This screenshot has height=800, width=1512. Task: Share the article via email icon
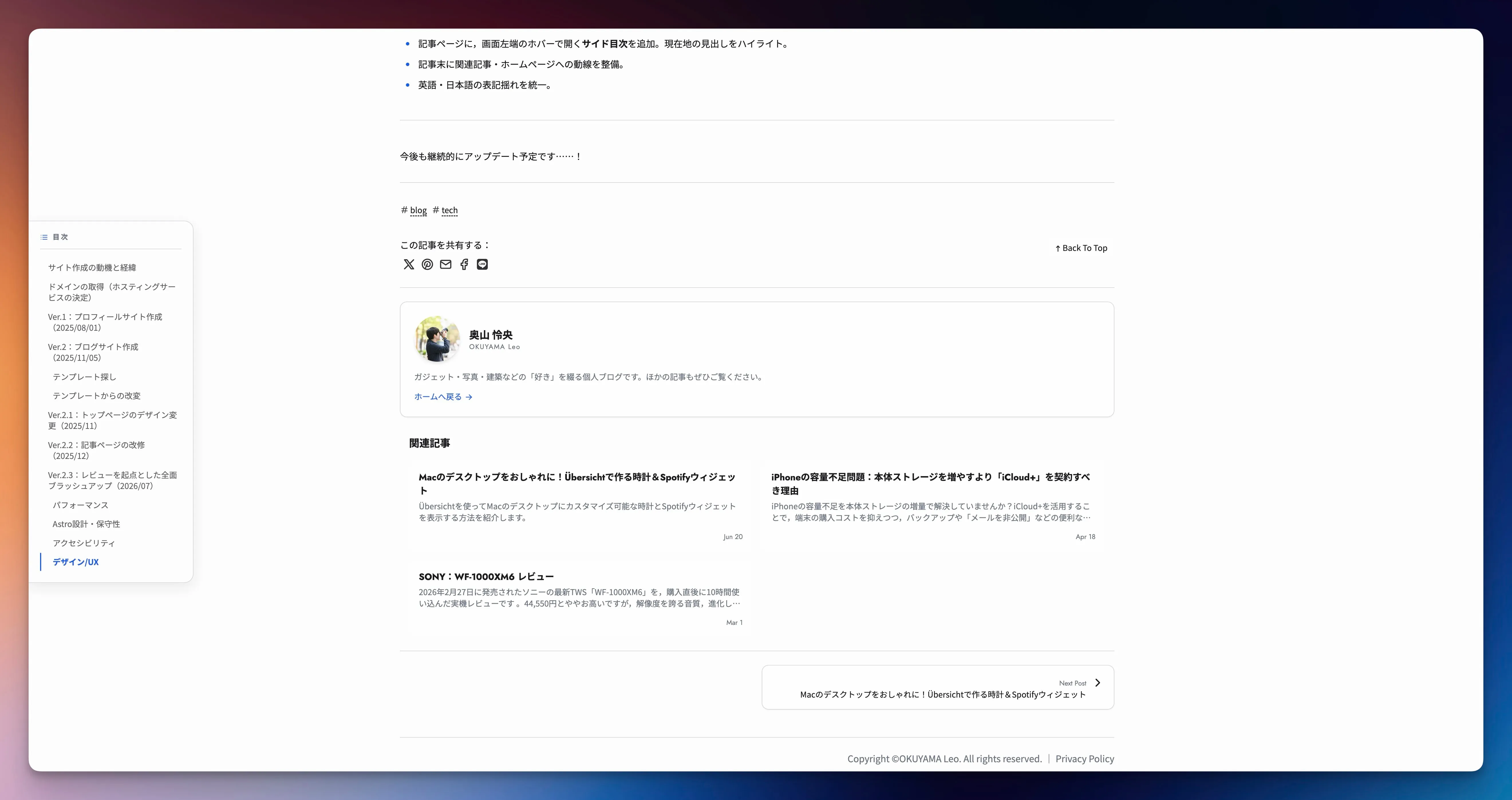point(445,264)
